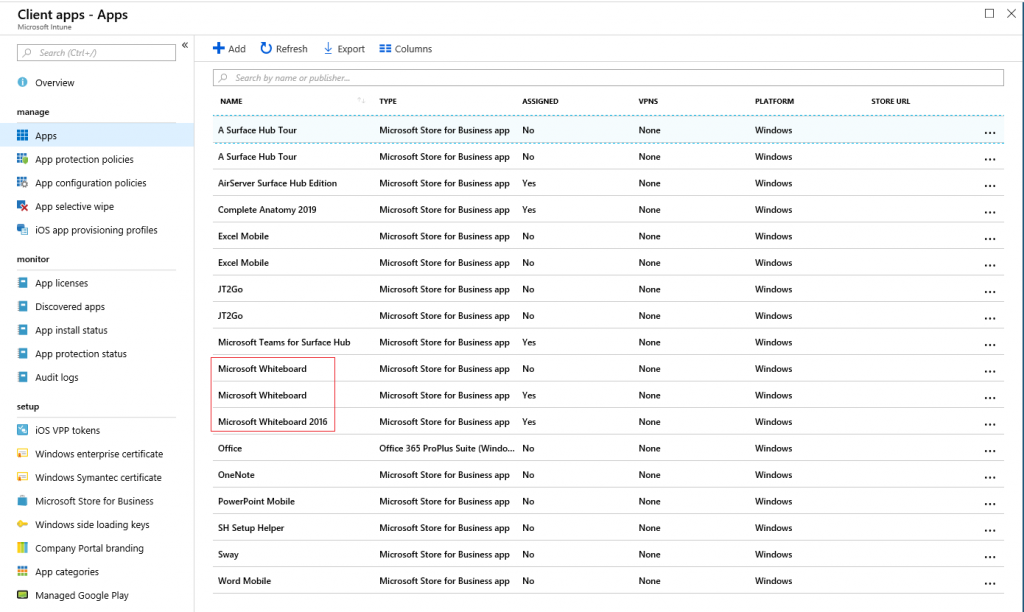Open the Columns chooser
This screenshot has width=1024, height=612.
[x=405, y=48]
